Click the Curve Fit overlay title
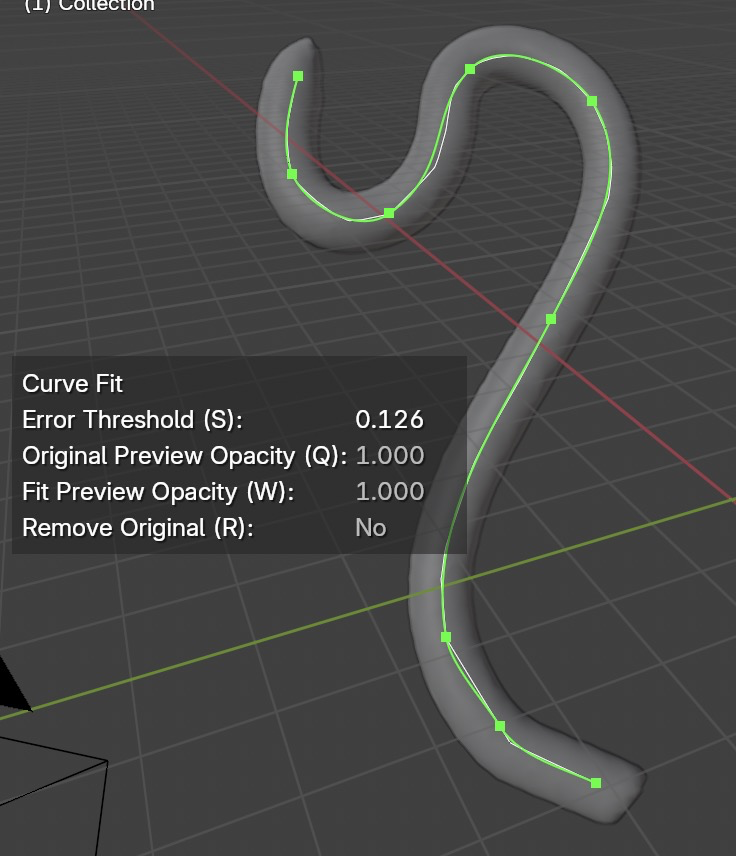The height and width of the screenshot is (856, 736). (73, 384)
